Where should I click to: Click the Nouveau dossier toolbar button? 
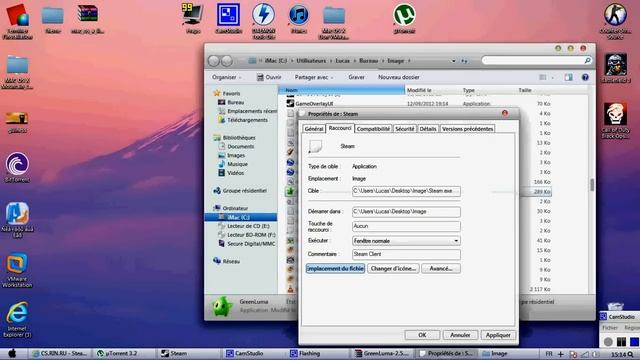tap(398, 77)
